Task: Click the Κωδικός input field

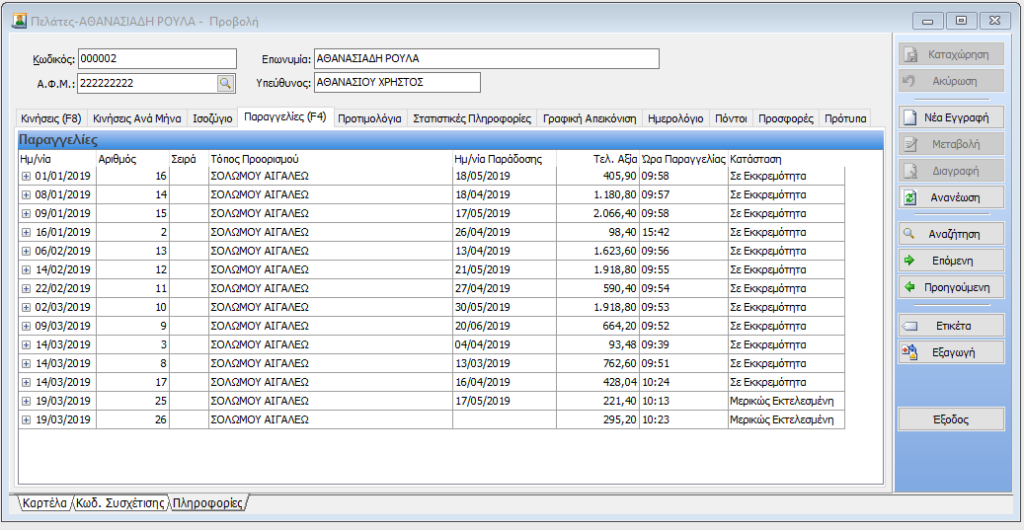Action: click(x=157, y=59)
